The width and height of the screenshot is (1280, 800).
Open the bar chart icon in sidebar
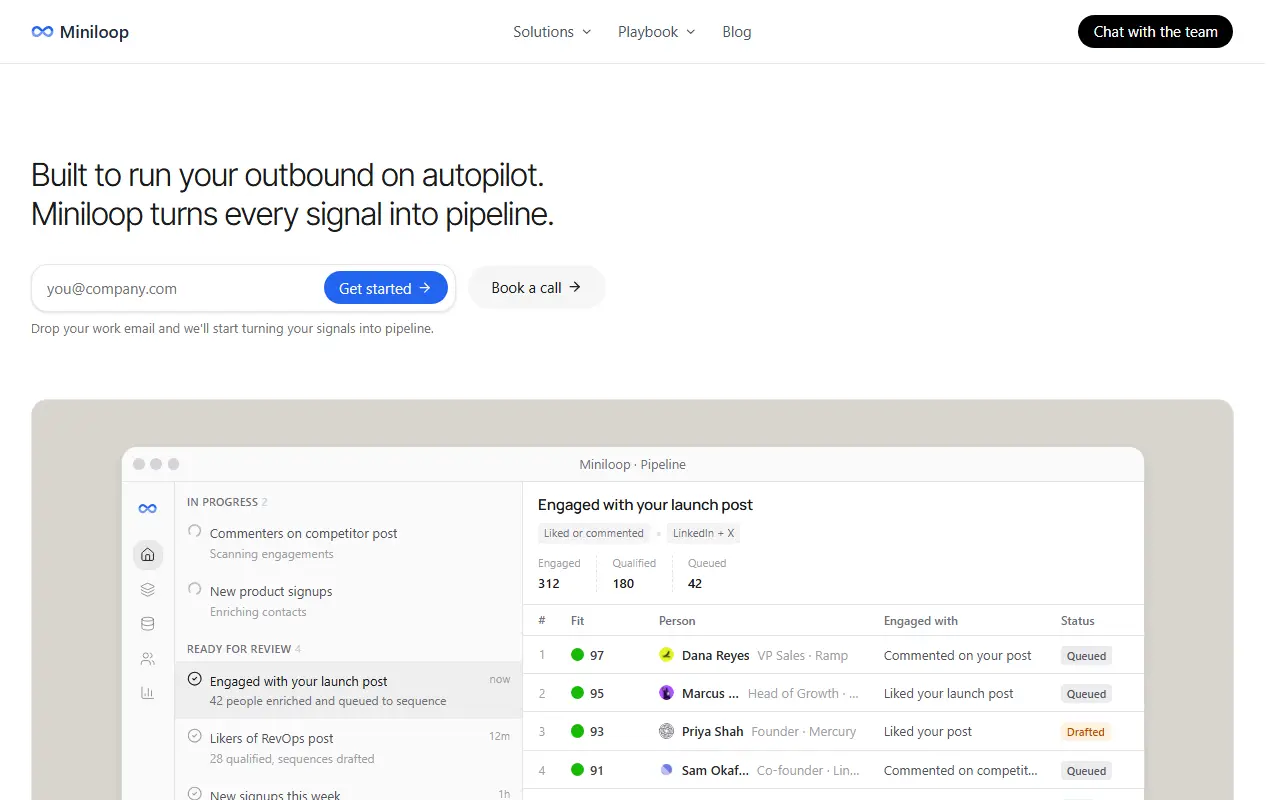tap(148, 693)
